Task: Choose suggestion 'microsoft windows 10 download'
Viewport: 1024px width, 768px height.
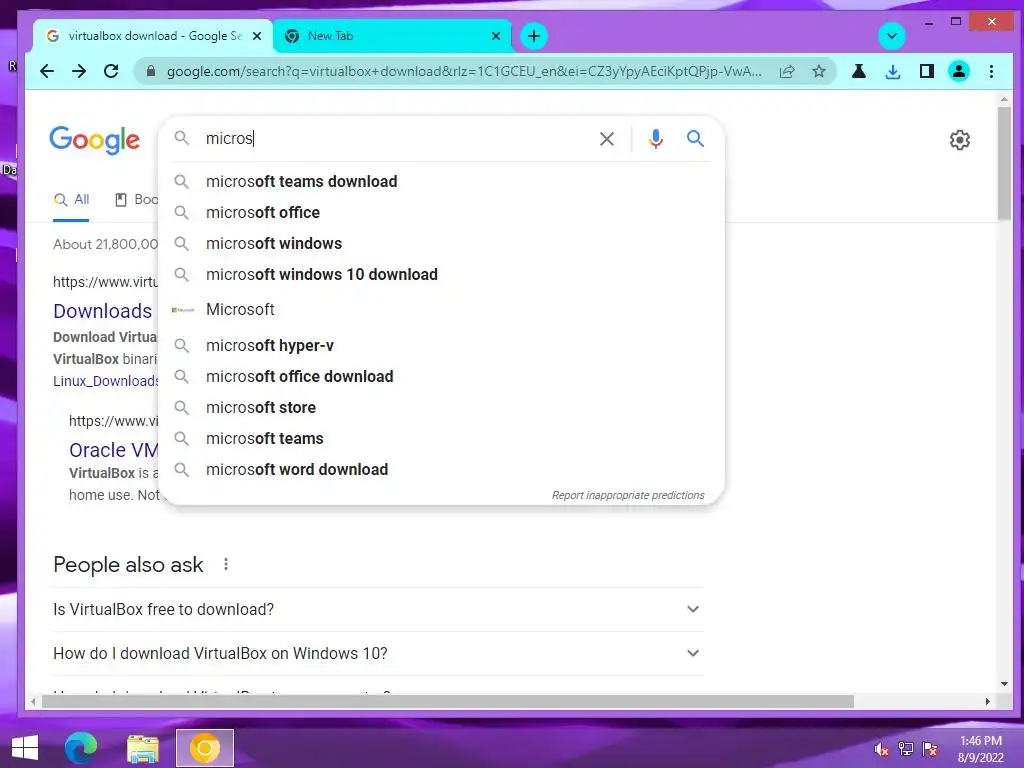Action: pos(441,274)
